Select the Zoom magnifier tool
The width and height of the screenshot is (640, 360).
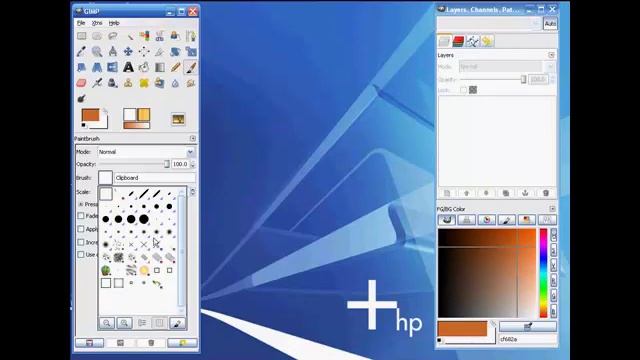point(97,51)
